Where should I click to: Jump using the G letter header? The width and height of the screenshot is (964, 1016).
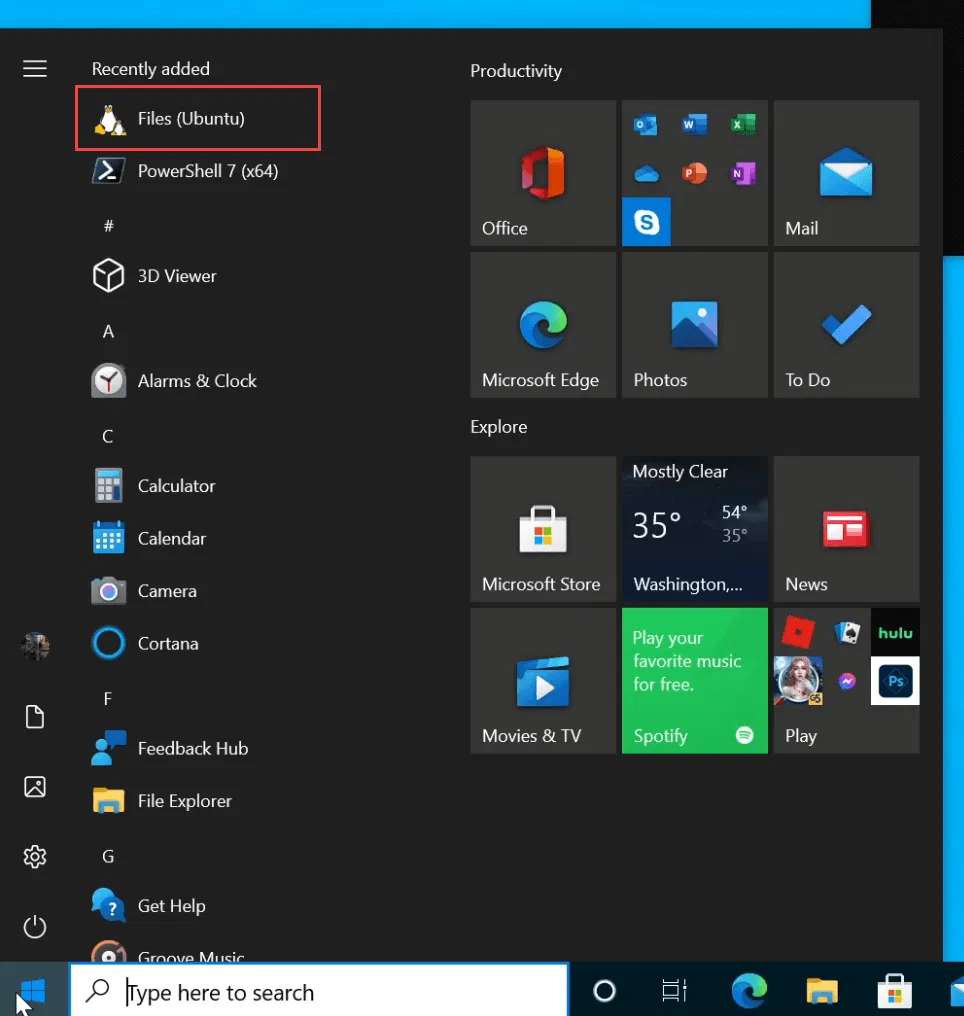point(108,857)
